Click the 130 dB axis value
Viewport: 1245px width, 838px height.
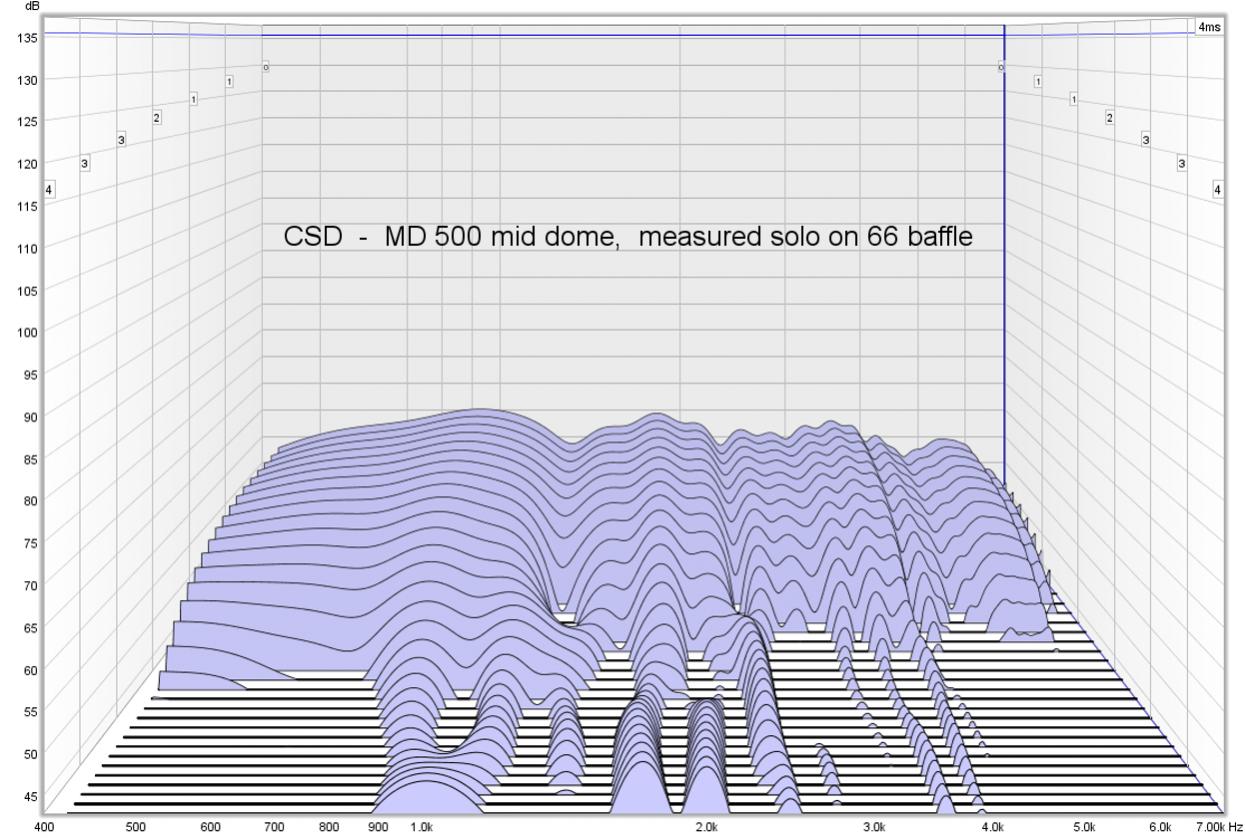(28, 80)
